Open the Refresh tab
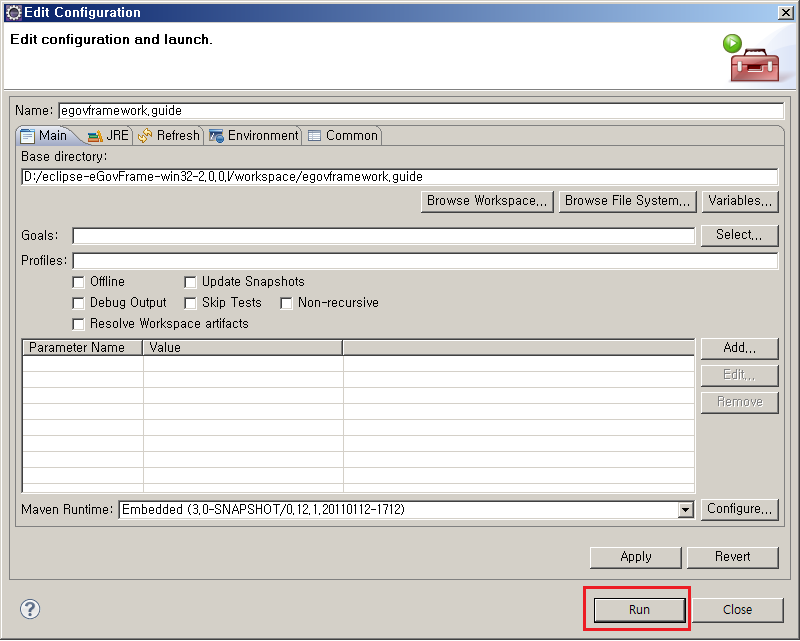800x641 pixels. (x=169, y=135)
